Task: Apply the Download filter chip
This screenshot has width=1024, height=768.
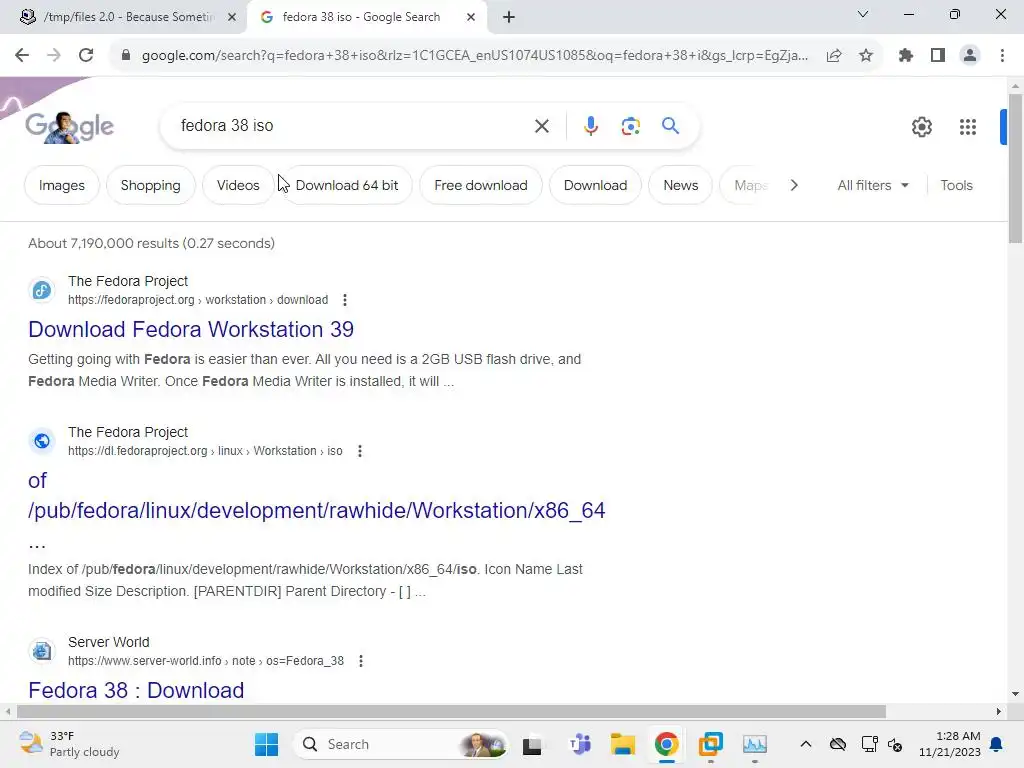Action: click(595, 185)
